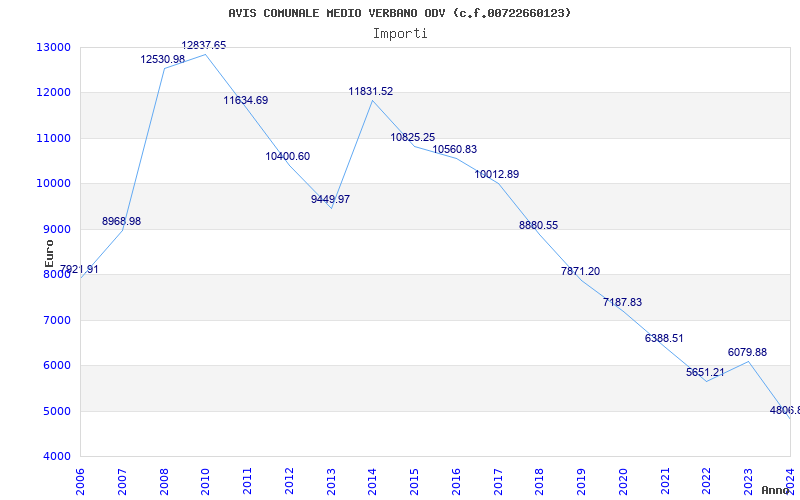Select the 8968.98 data point label

pyautogui.click(x=121, y=221)
